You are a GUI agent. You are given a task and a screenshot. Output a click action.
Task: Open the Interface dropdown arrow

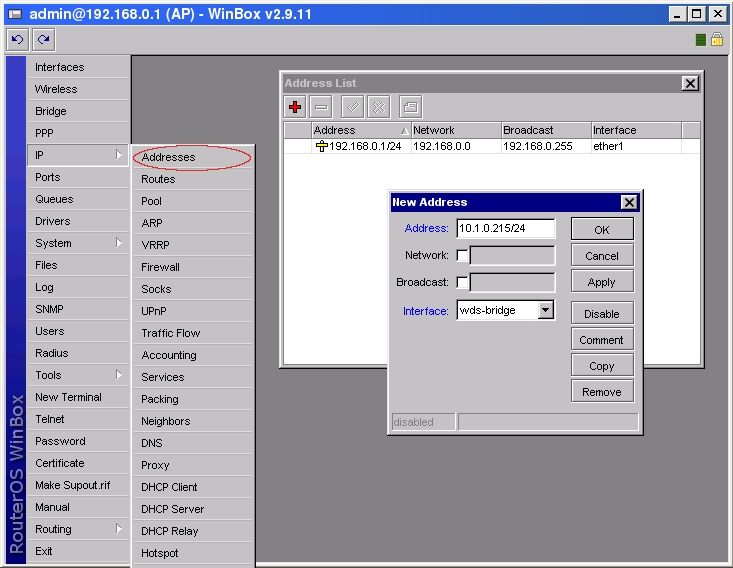point(546,310)
